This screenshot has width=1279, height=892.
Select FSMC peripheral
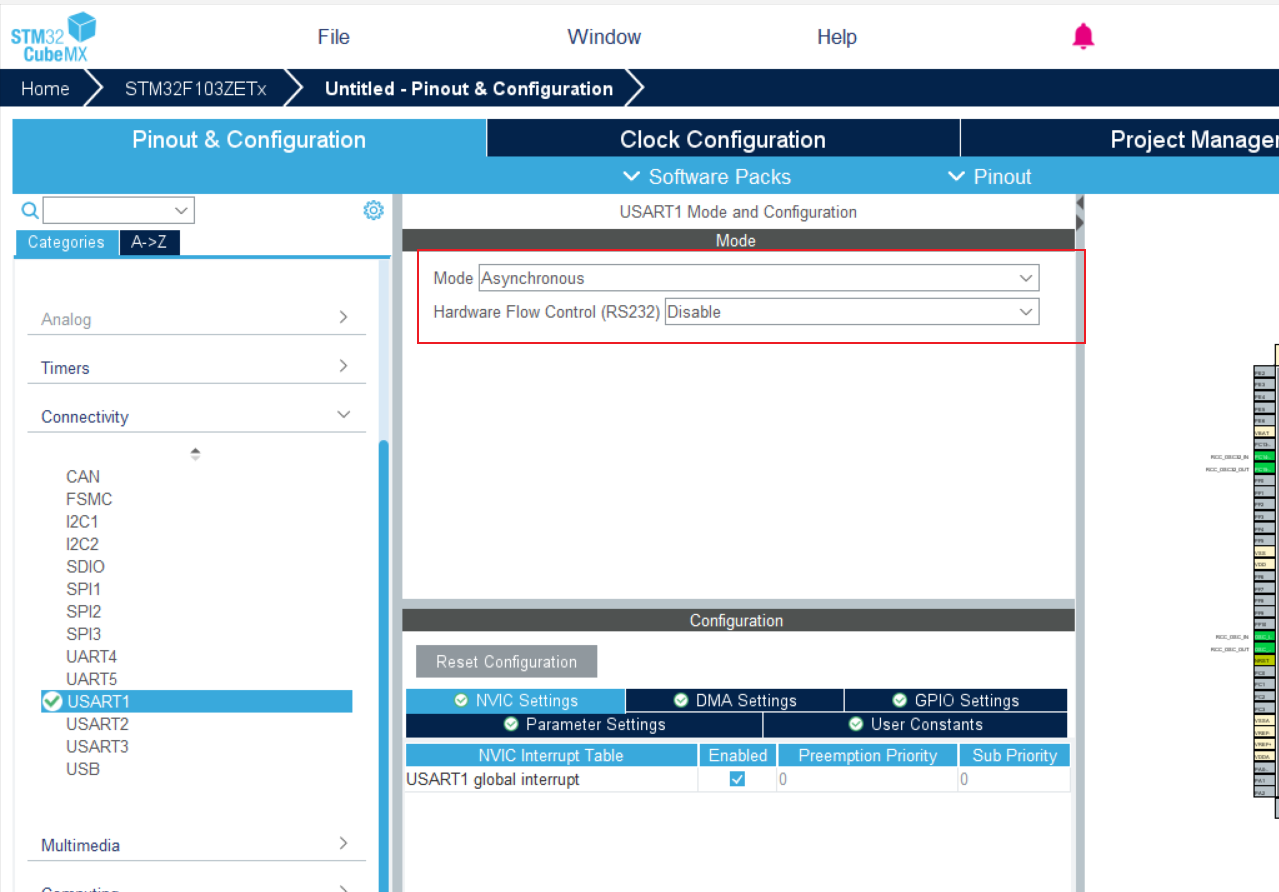[x=89, y=499]
